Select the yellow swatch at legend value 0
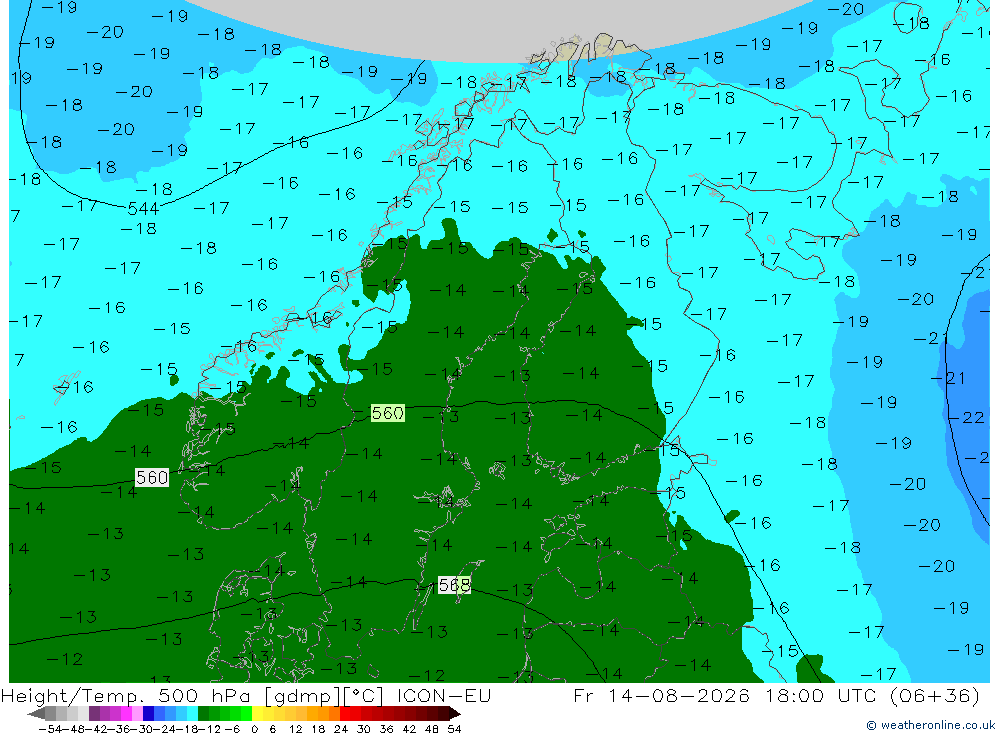This screenshot has width=1000, height=733. [x=257, y=714]
